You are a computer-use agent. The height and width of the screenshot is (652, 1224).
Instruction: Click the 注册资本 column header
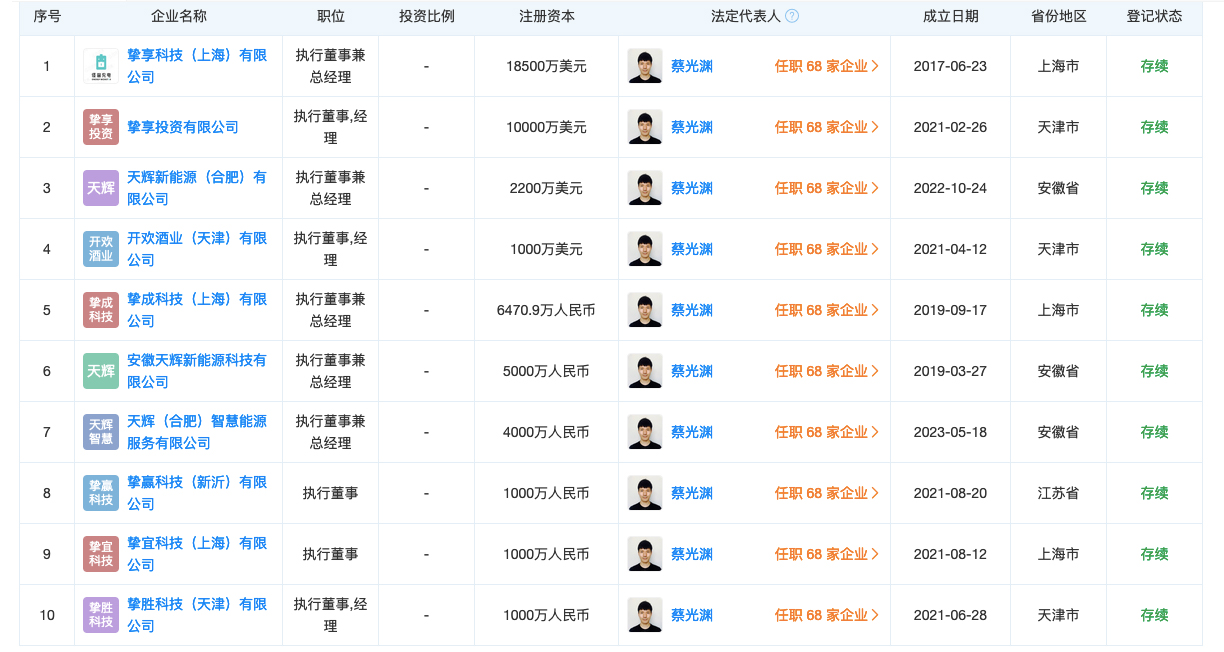547,16
